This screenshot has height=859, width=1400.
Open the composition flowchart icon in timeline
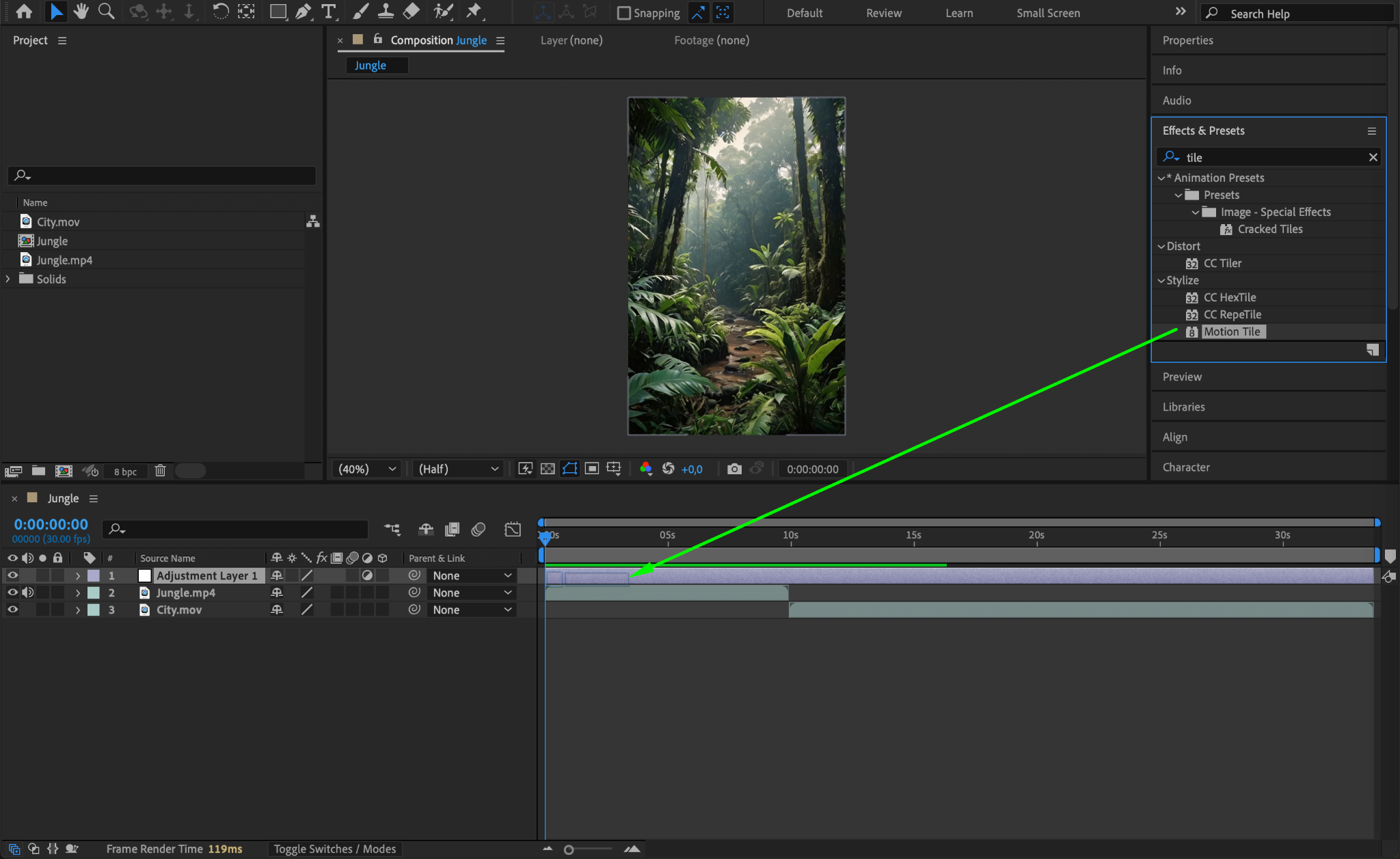[392, 529]
